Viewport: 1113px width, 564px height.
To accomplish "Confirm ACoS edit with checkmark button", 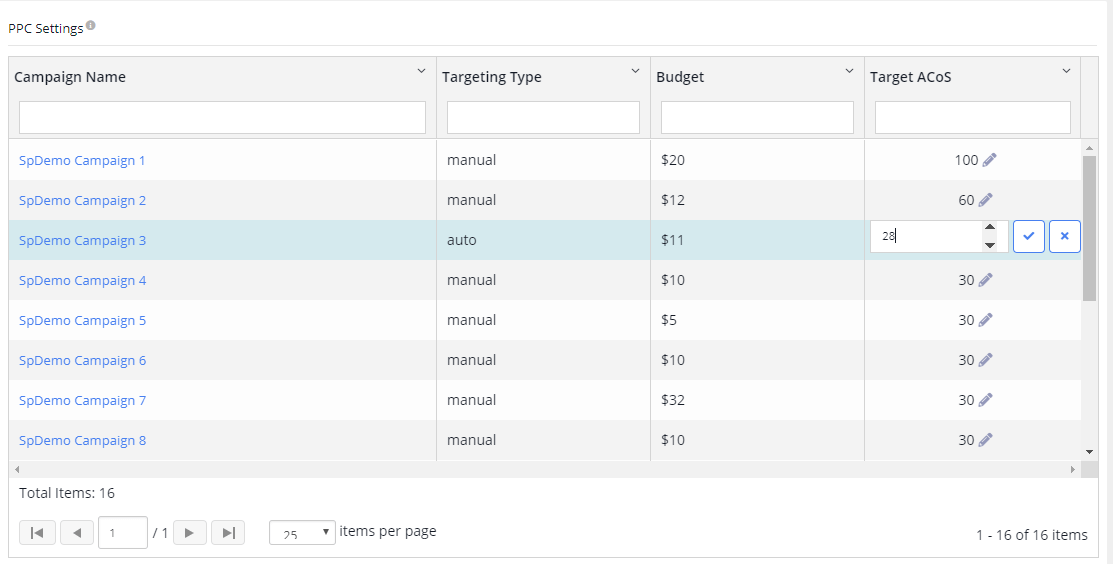I will pyautogui.click(x=1029, y=236).
